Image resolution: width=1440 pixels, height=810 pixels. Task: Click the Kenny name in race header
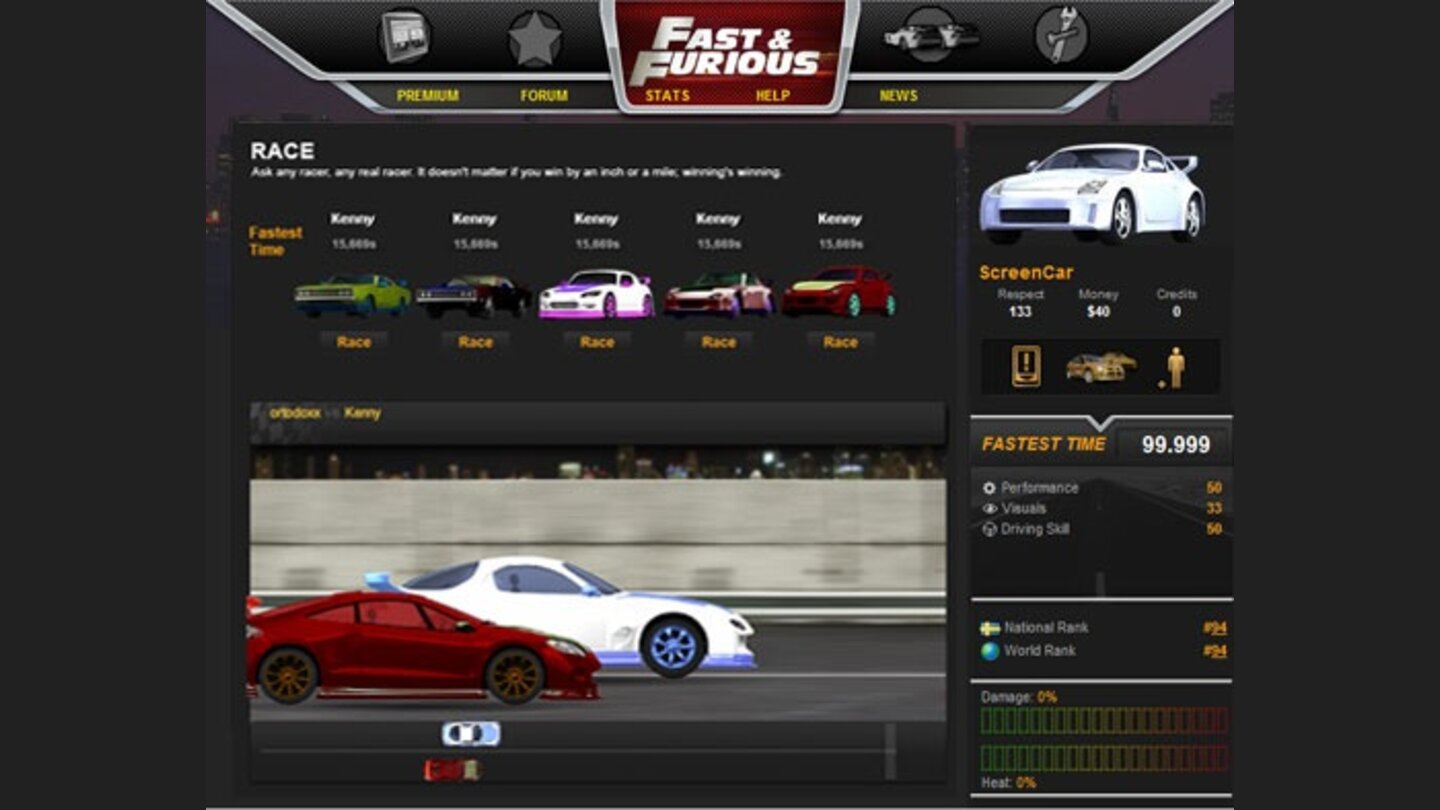362,412
